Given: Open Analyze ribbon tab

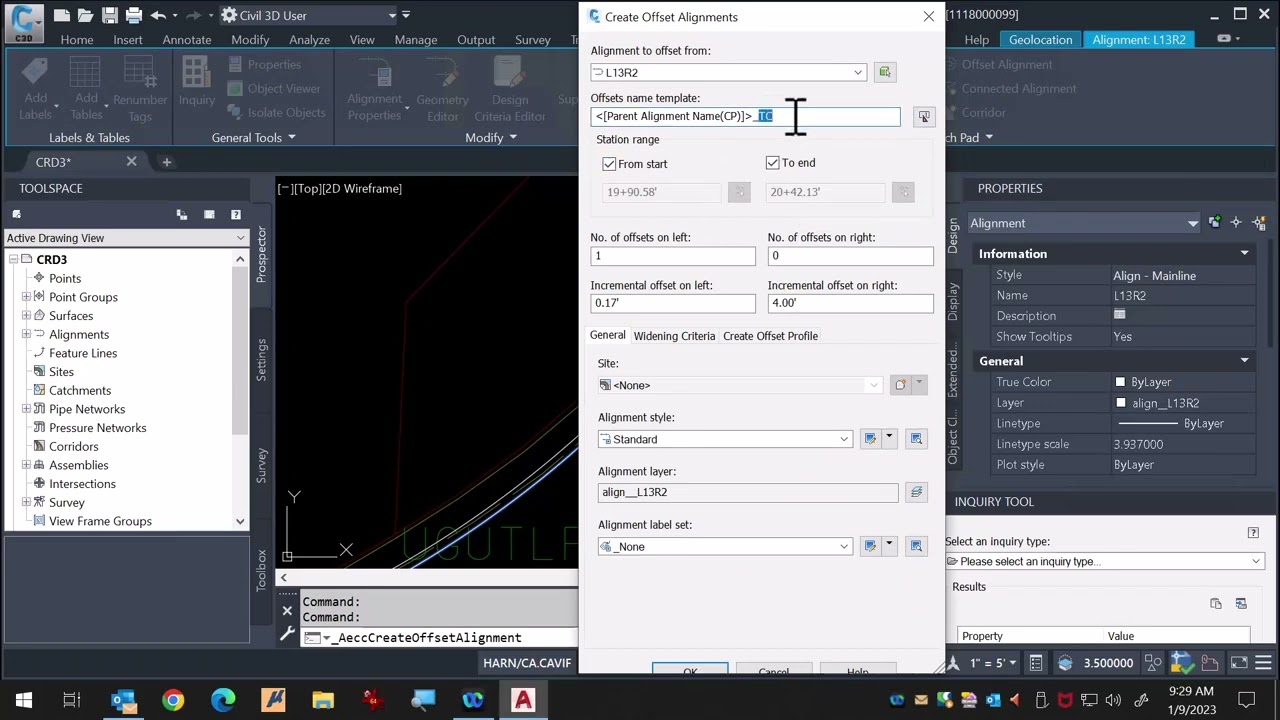Looking at the screenshot, I should (309, 39).
